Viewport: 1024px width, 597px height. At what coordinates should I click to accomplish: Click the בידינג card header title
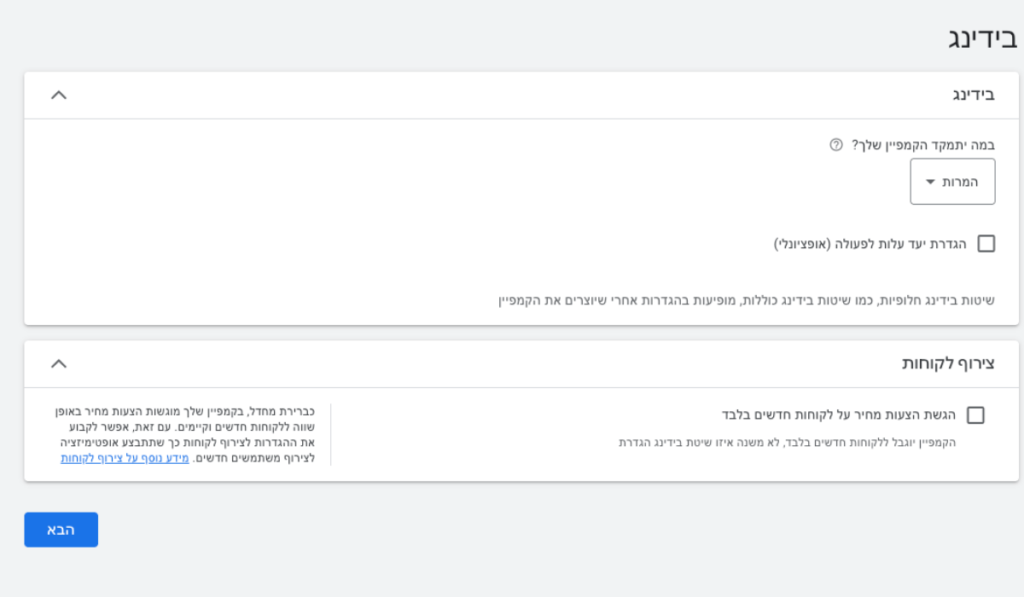[x=973, y=95]
